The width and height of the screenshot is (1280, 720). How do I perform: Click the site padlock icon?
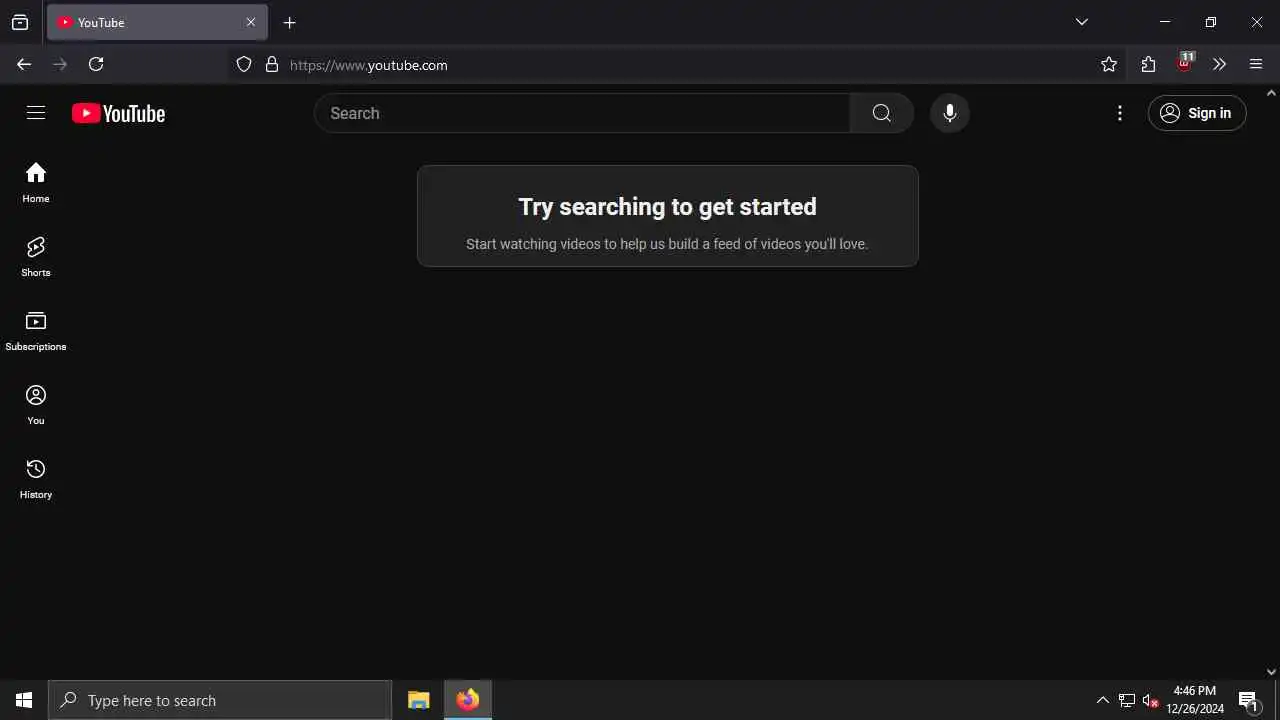pos(272,64)
